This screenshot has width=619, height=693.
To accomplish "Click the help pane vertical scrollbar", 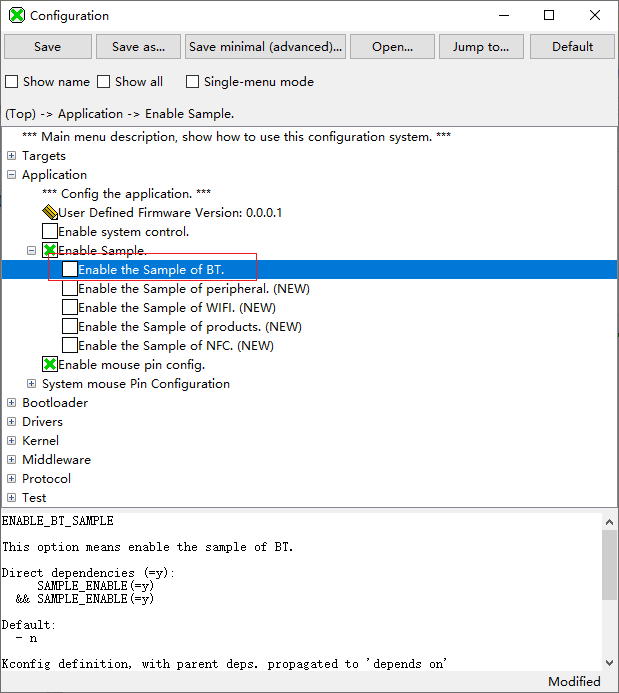I will pos(609,563).
